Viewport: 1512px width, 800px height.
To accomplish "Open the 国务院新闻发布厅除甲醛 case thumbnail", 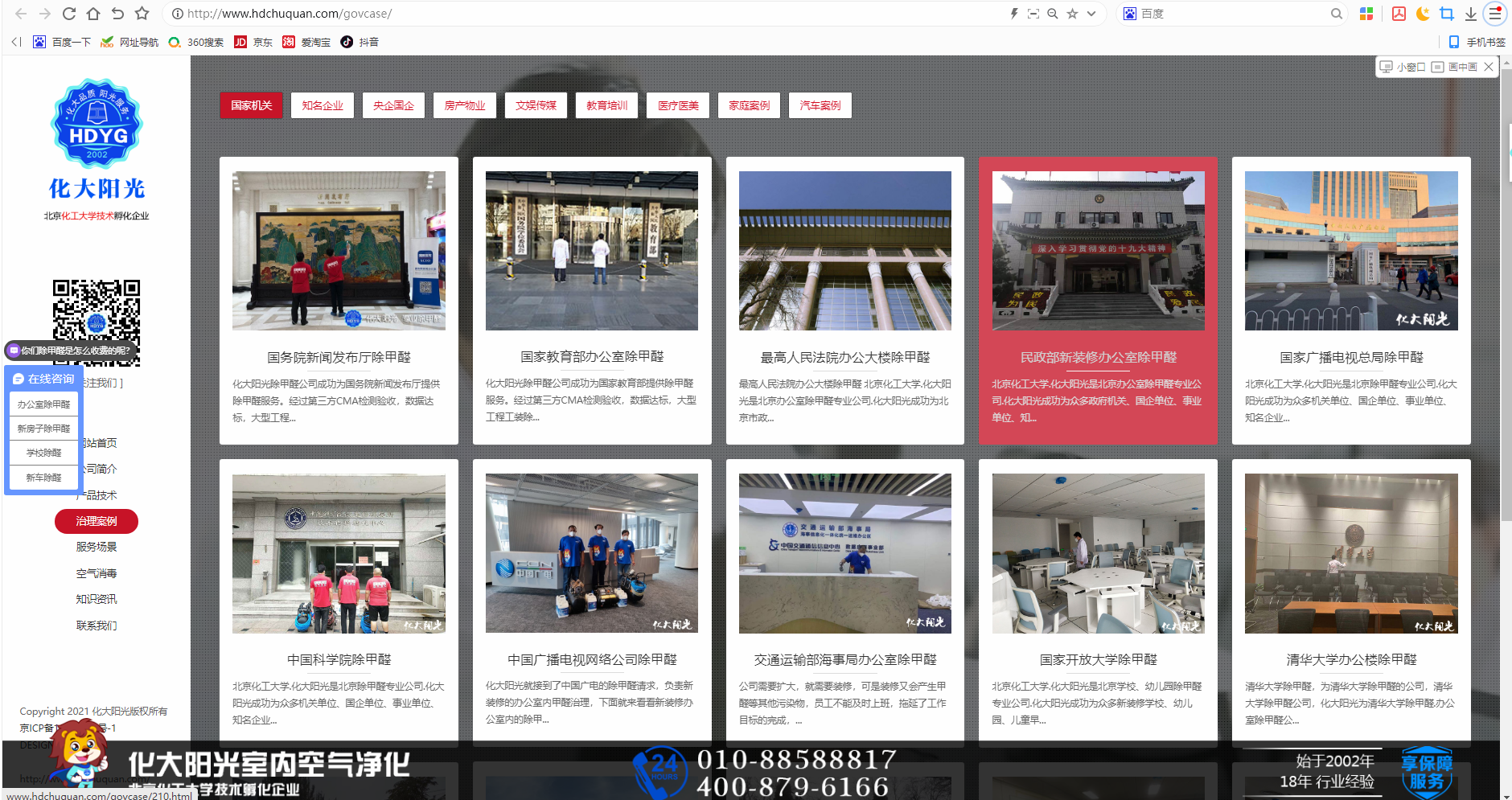I will pos(339,250).
